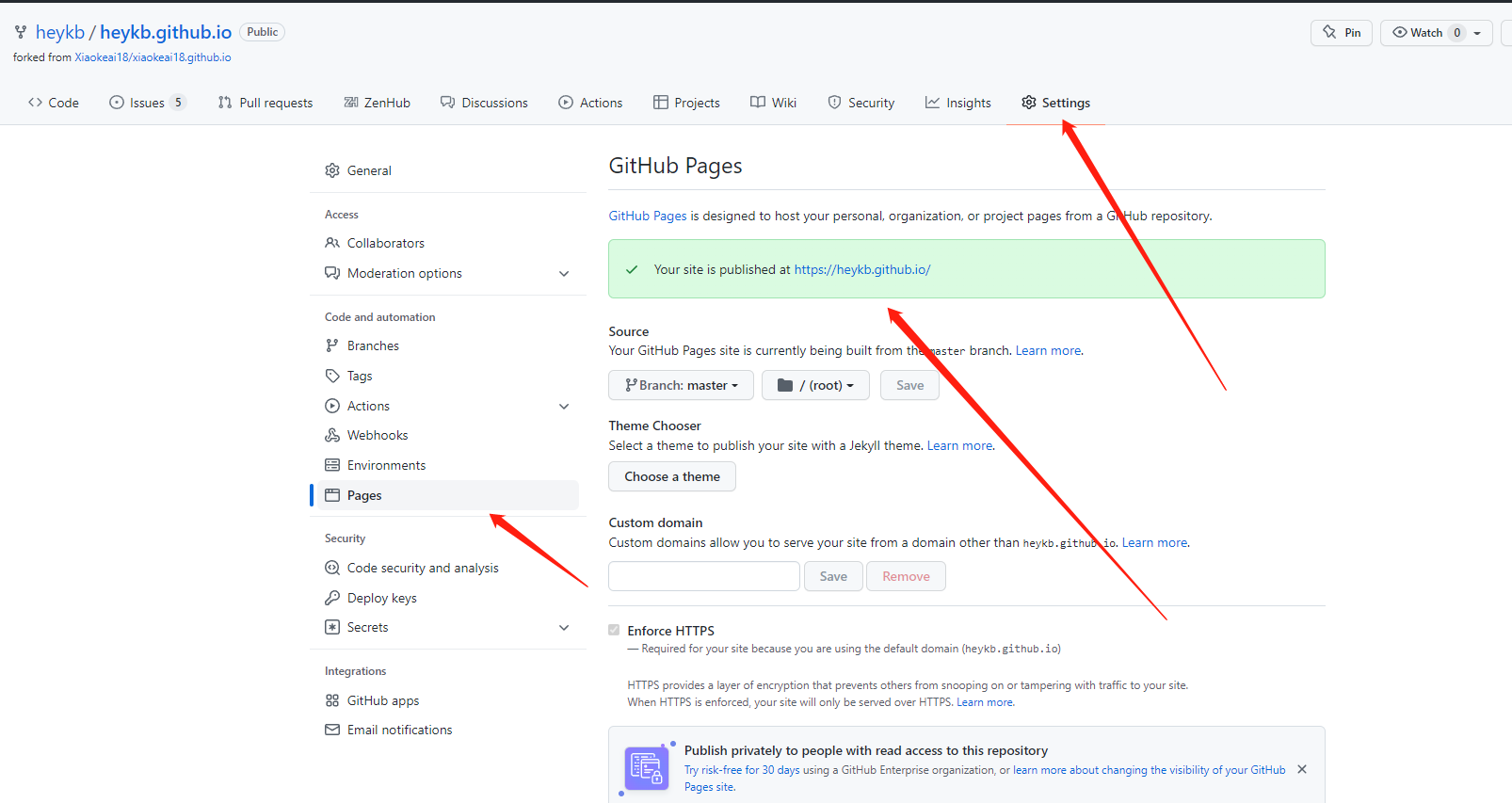Open Actions settings in sidebar
This screenshot has height=803, width=1512.
click(x=448, y=406)
